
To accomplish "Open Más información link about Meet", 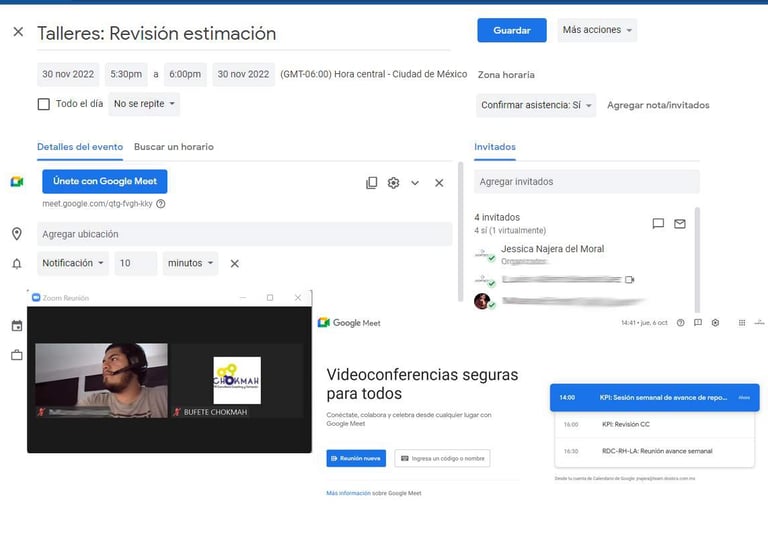I will click(348, 493).
